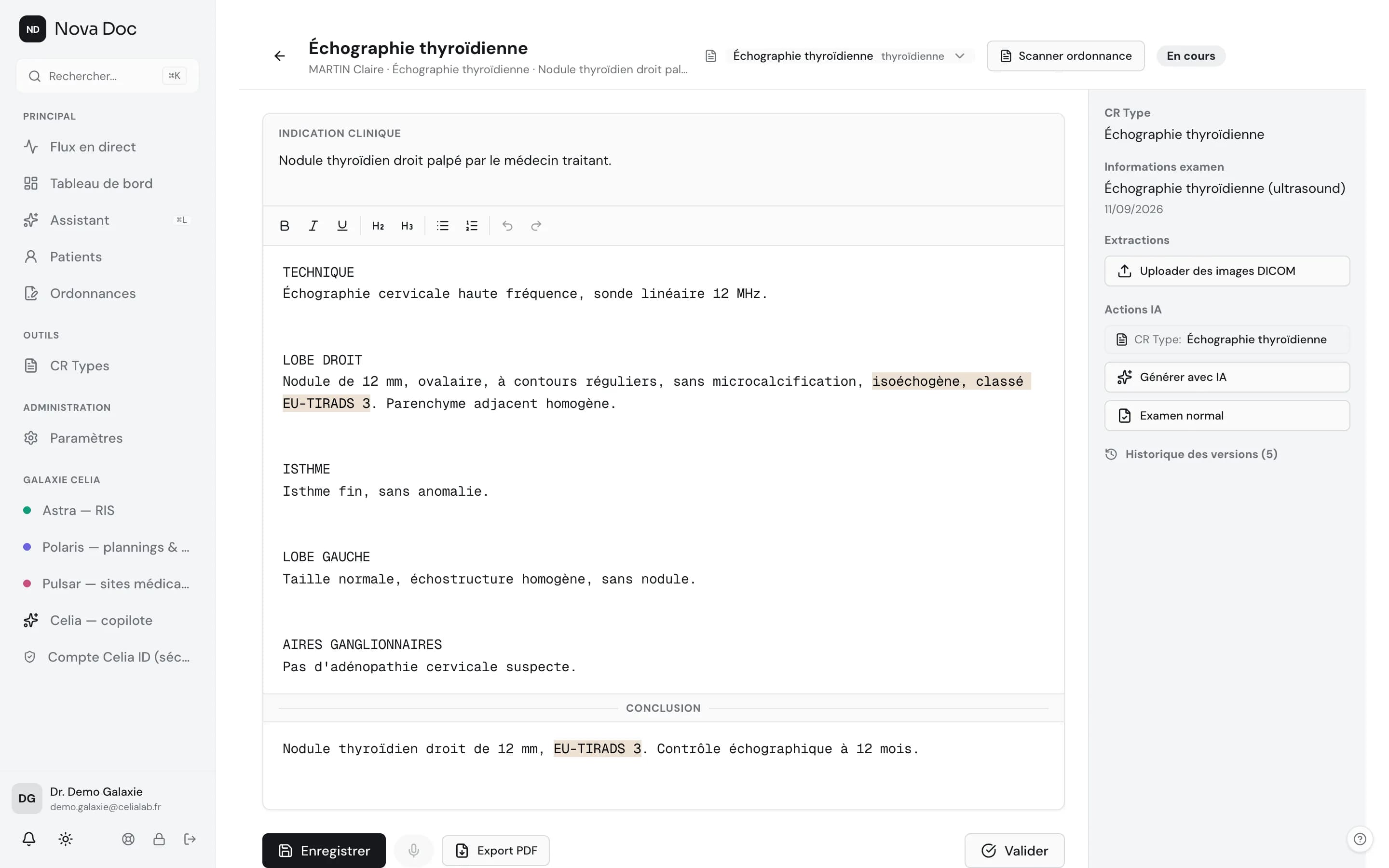
Task: Insert a numbered list
Action: (x=471, y=226)
